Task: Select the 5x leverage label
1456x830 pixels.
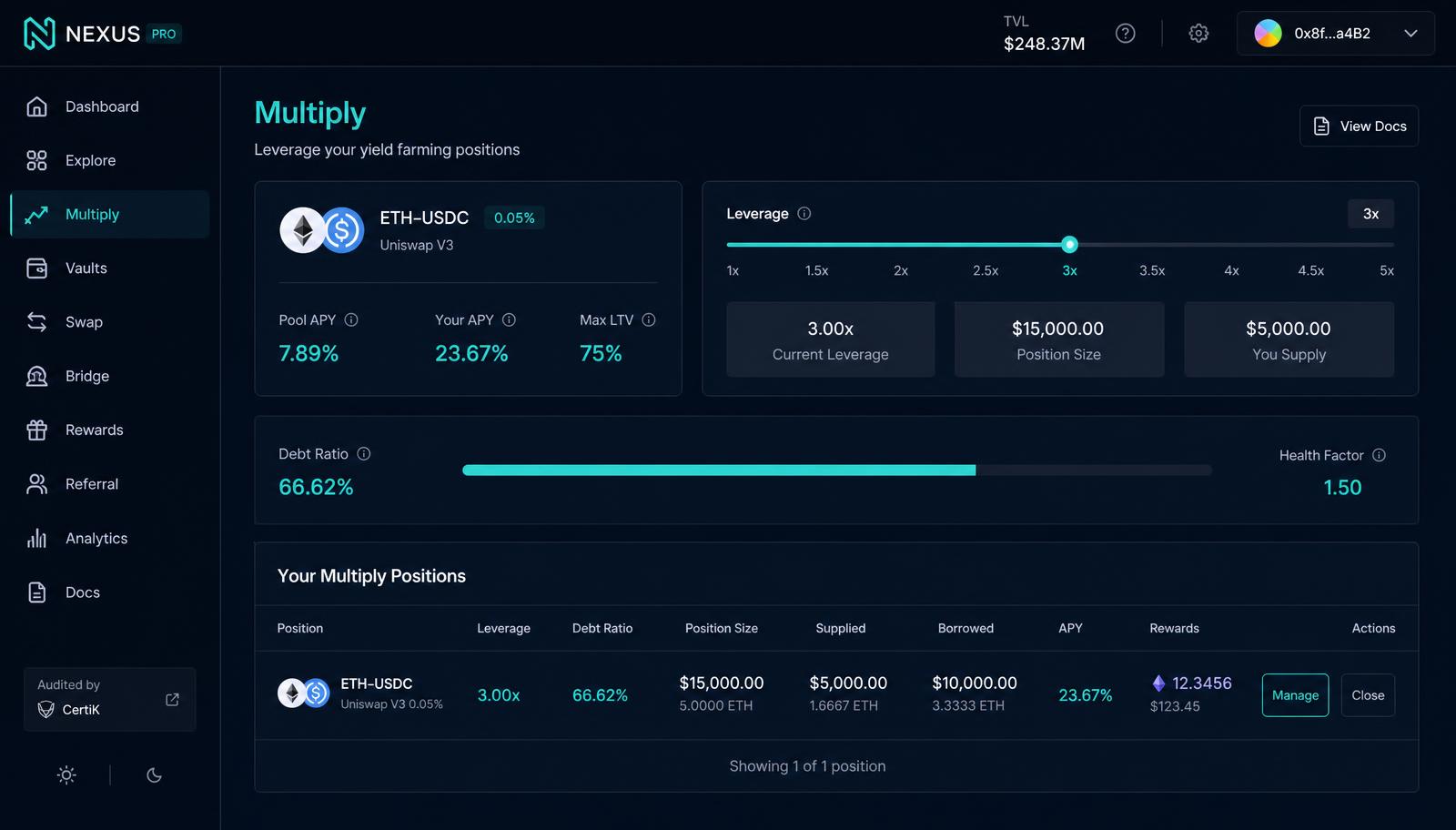Action: 1387,270
